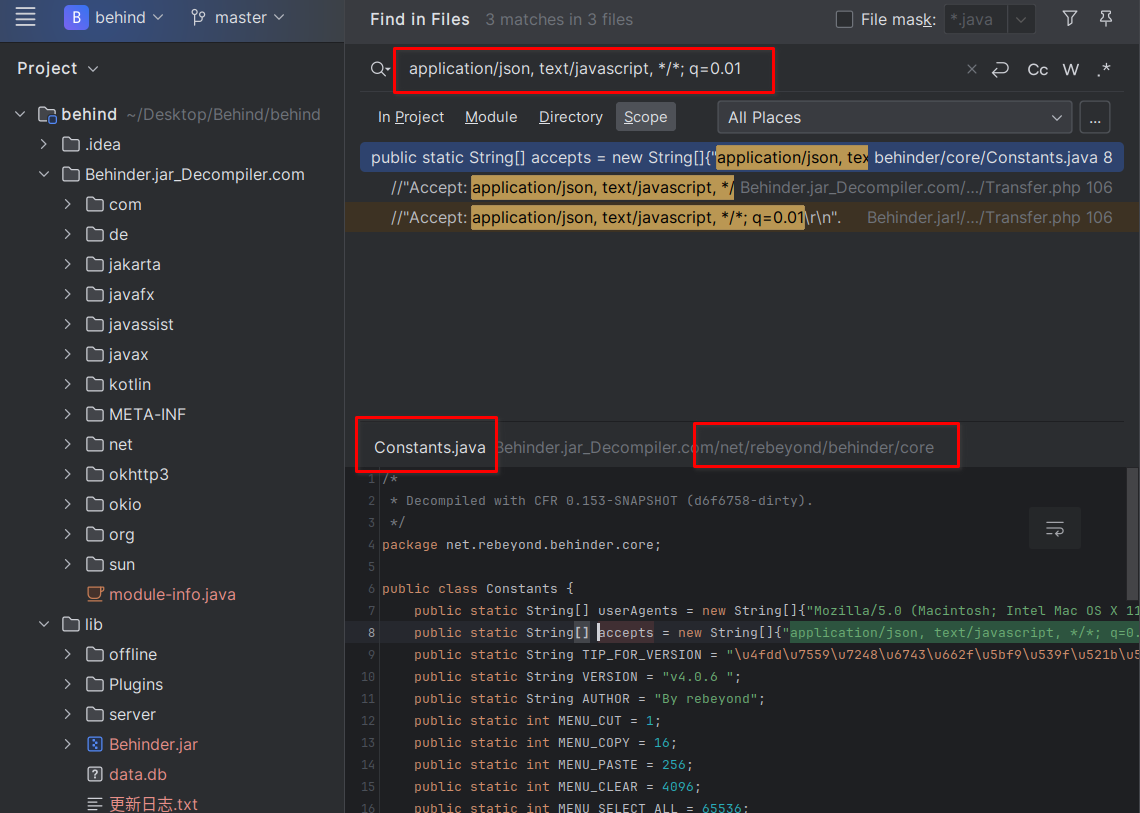Click the behind root module folder icon

click(47, 114)
